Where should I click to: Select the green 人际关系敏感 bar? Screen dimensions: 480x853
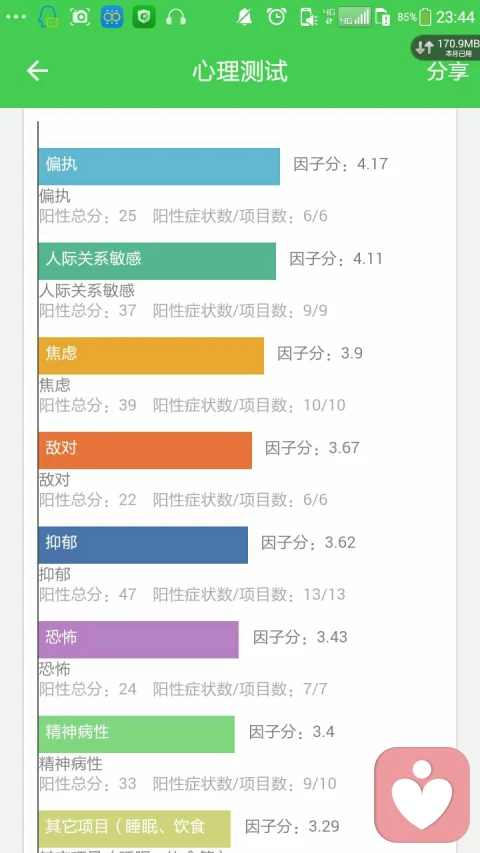[157, 261]
